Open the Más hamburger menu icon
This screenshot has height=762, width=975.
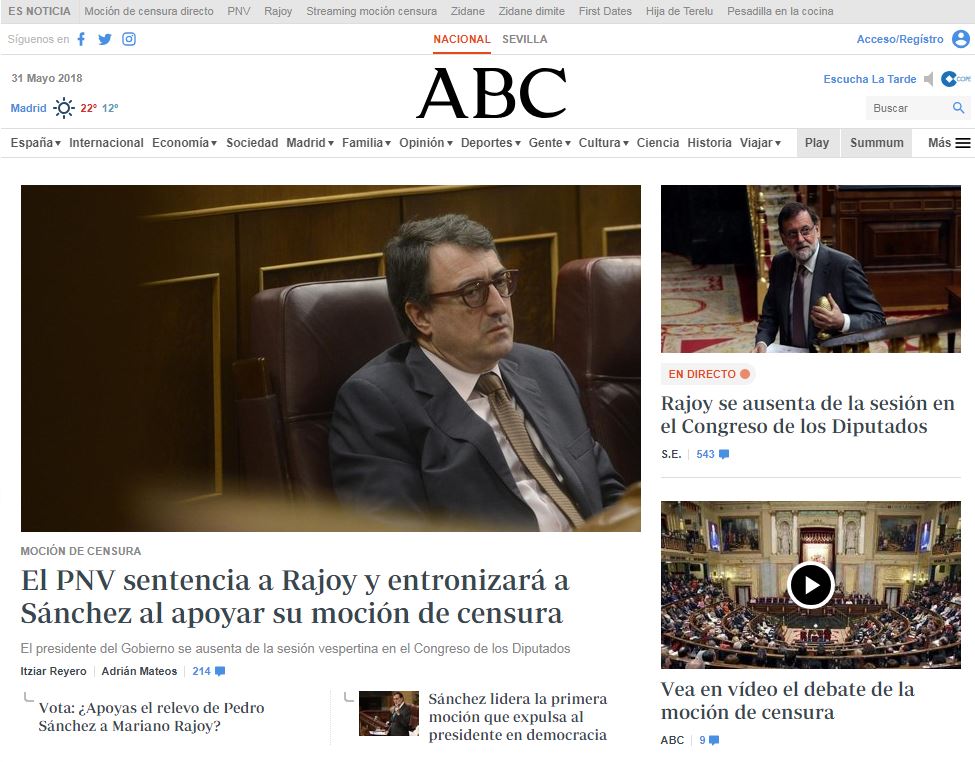tap(963, 143)
